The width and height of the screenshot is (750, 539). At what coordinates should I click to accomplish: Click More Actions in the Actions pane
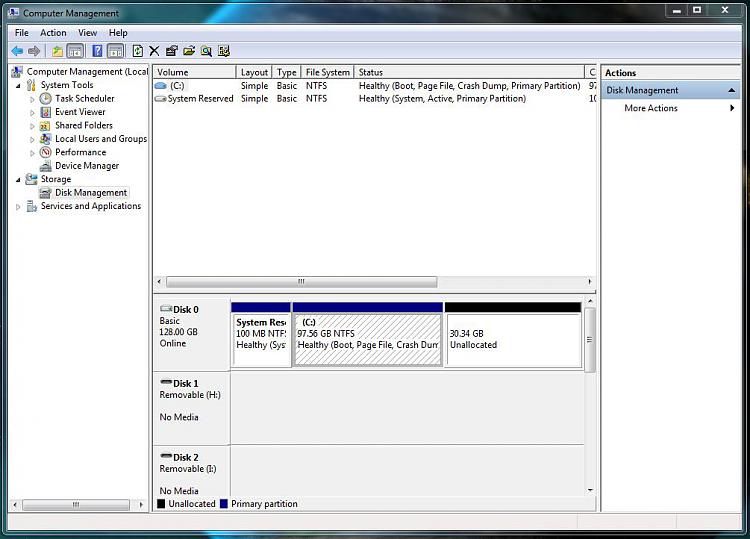point(651,108)
